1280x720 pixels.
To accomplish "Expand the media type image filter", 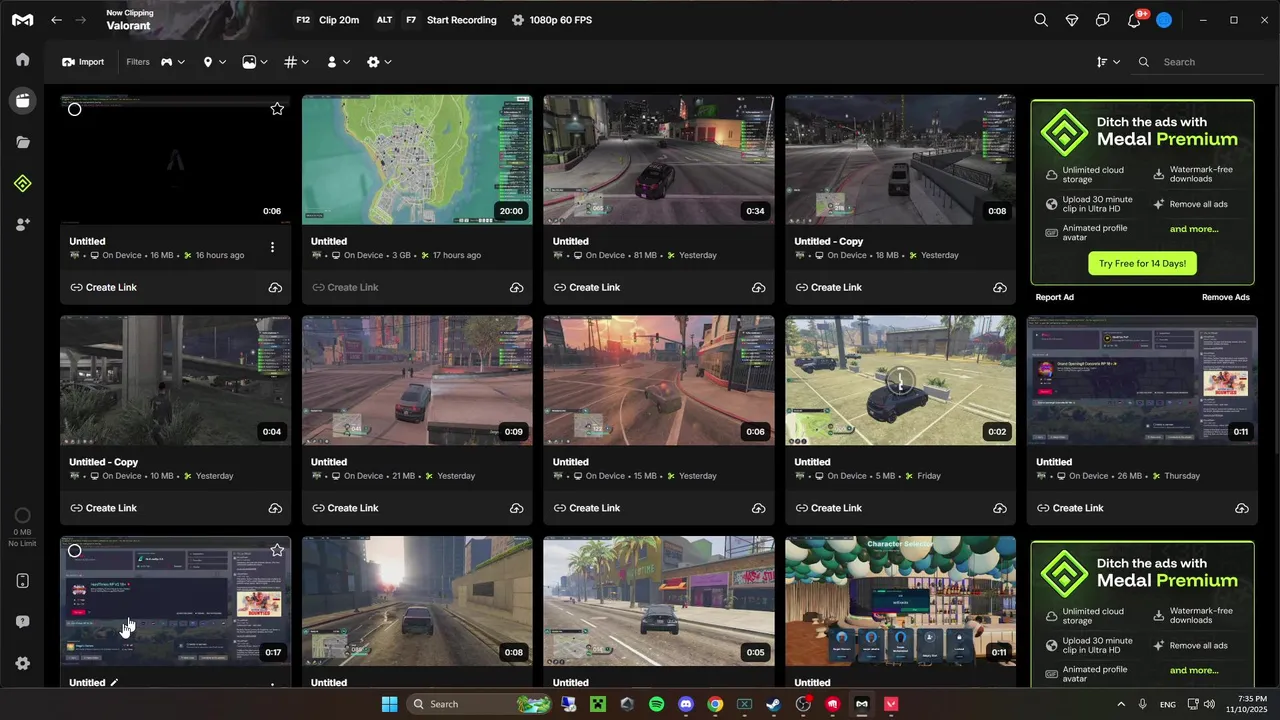I will (255, 62).
